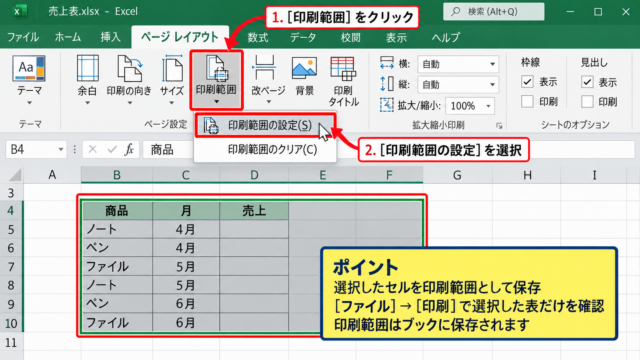Screen dimensions: 640x360
Task: Click the サイズ paper size icon
Action: 172,68
